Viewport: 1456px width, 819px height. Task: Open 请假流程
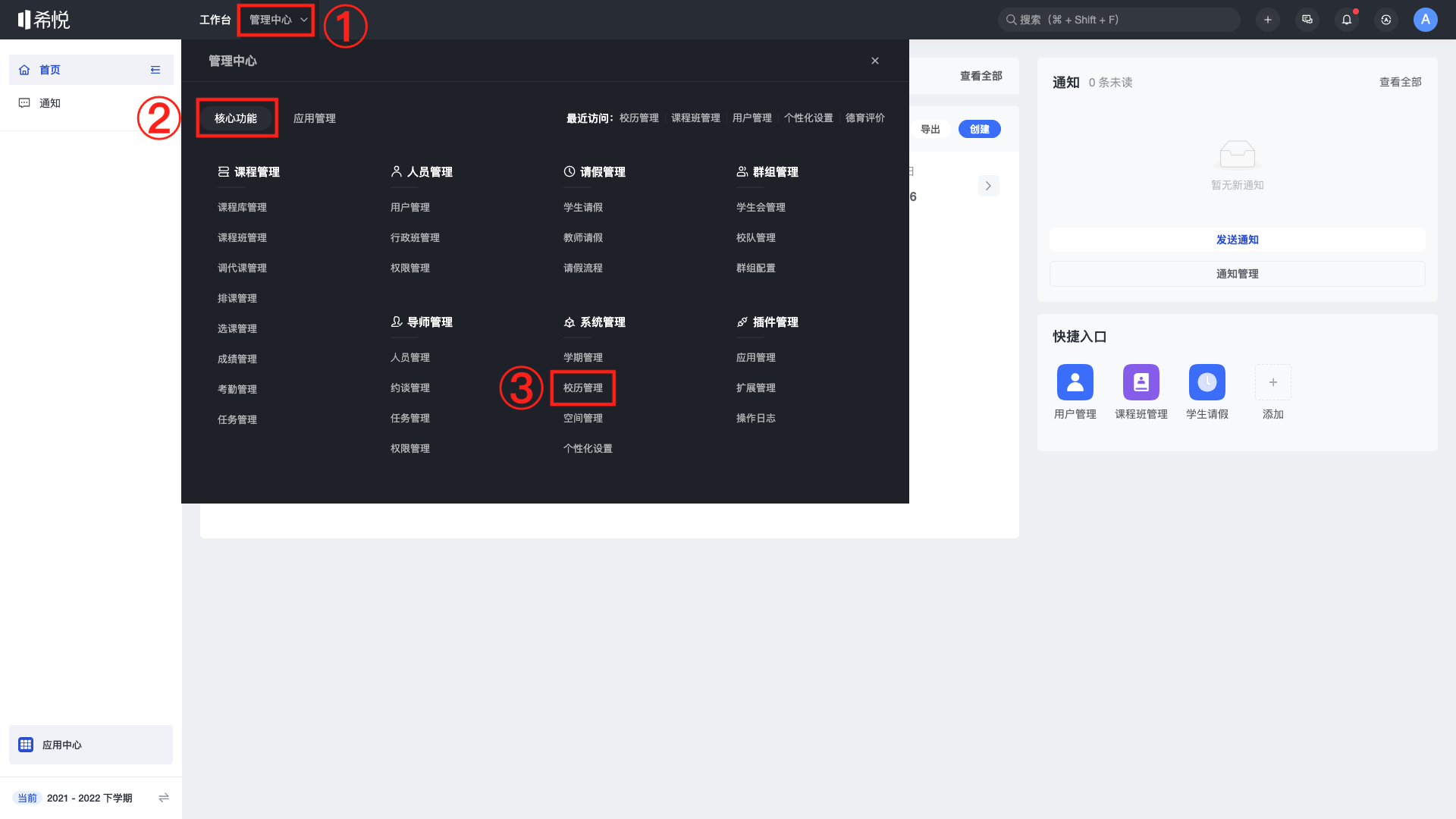[x=583, y=268]
